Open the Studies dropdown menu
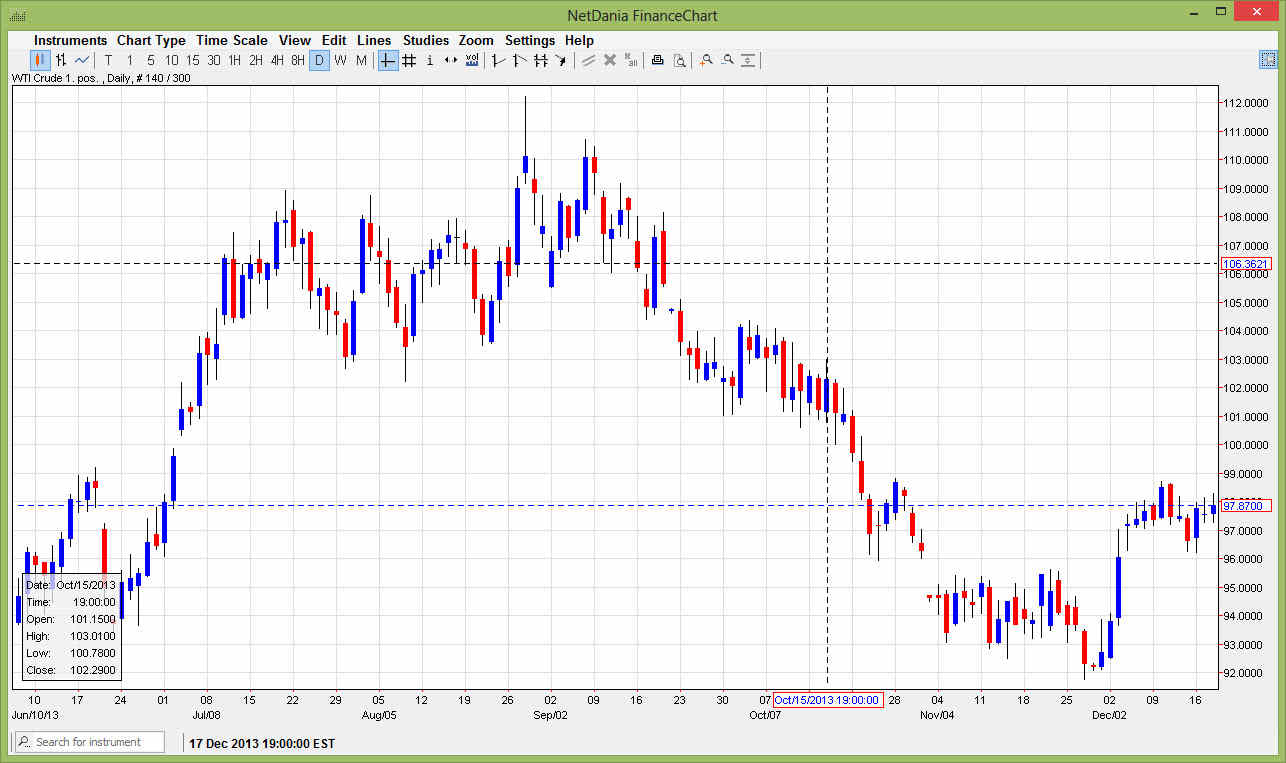Viewport: 1286px width, 763px height. (426, 40)
